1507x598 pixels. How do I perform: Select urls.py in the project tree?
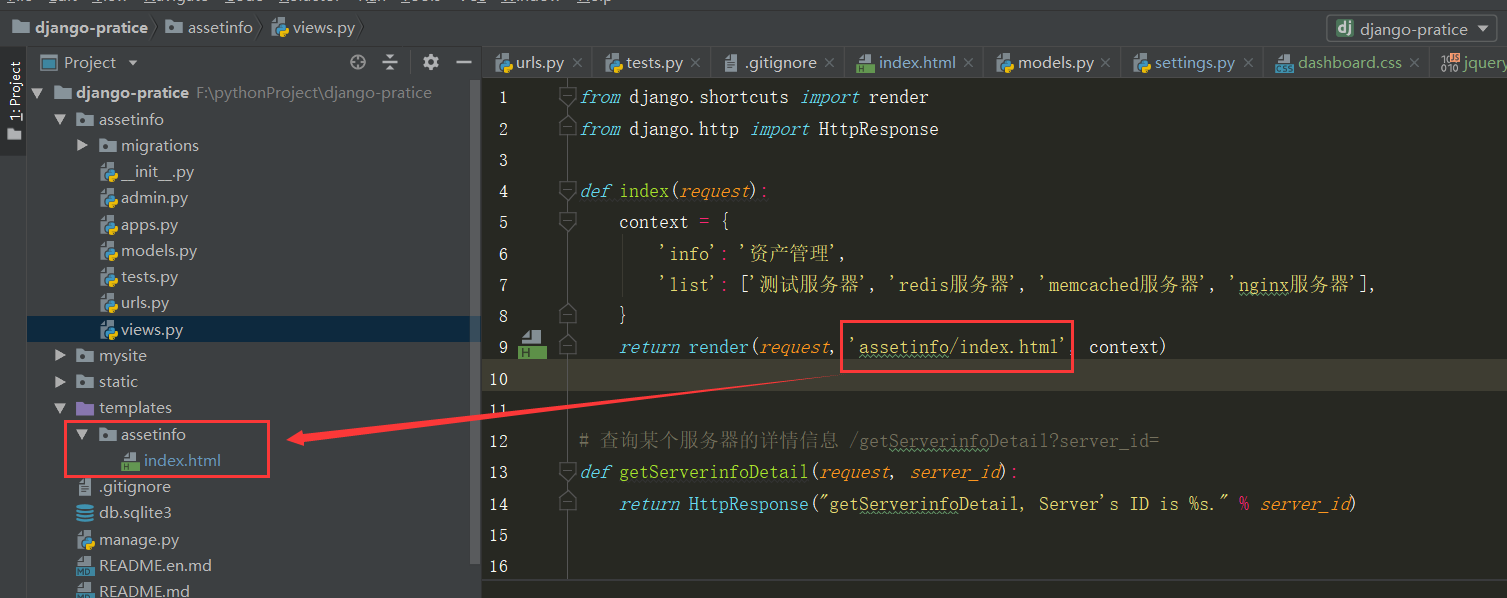point(145,303)
